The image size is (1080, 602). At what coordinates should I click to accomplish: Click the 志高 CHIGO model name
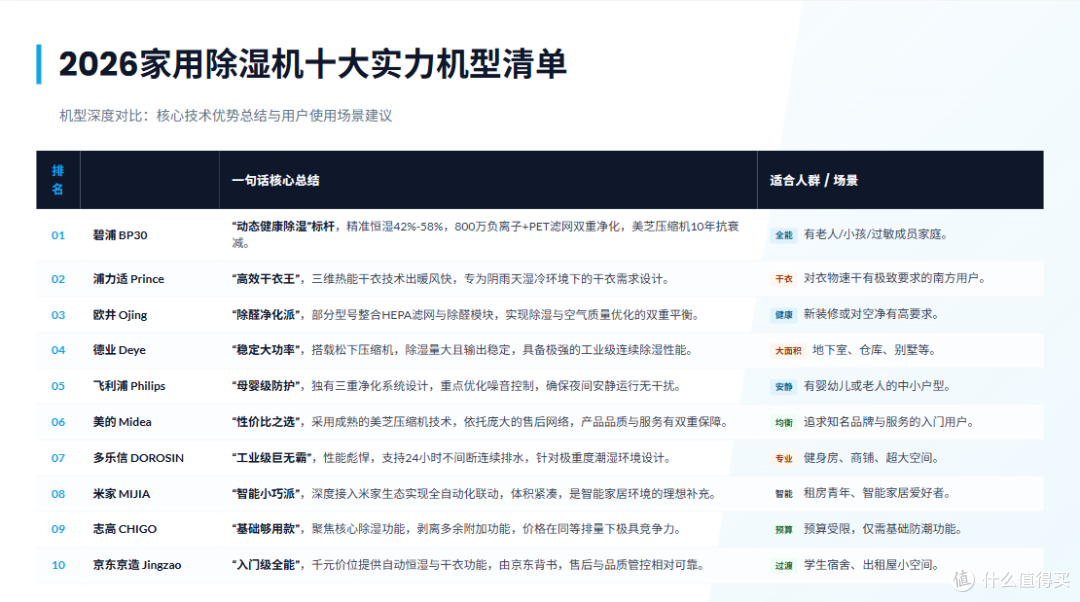coord(125,529)
